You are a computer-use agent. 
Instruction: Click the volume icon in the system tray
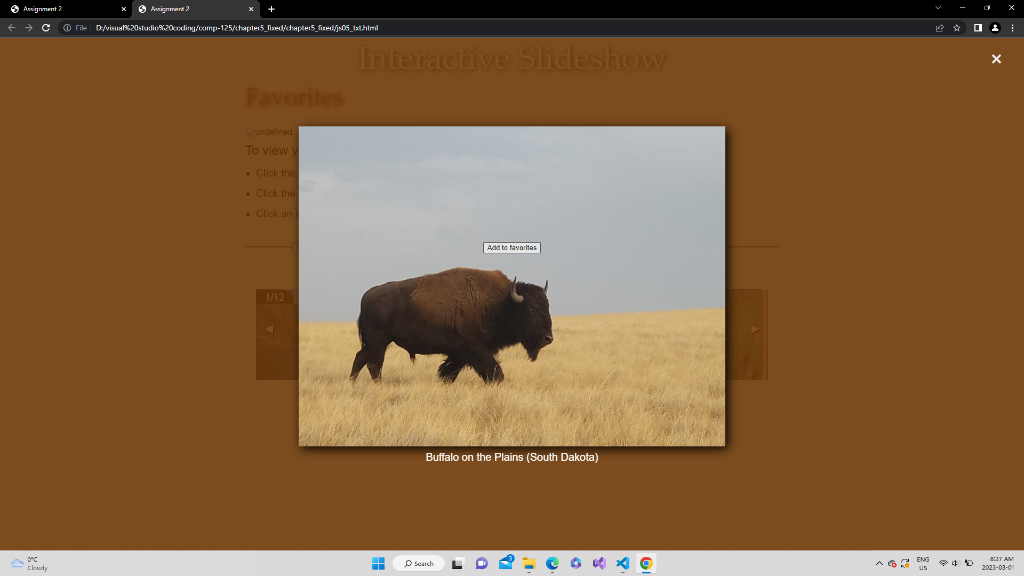[955, 563]
